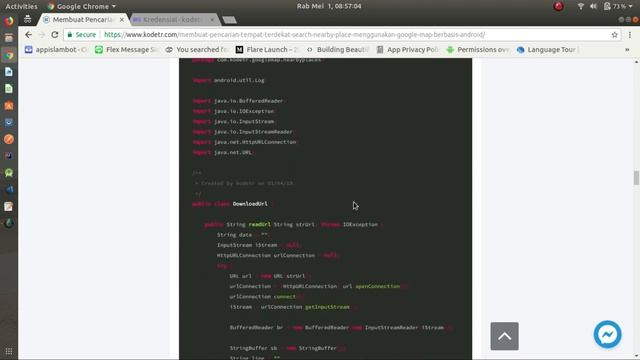Open the volume indicator in the top bar
The image size is (640, 360).
pos(593,6)
